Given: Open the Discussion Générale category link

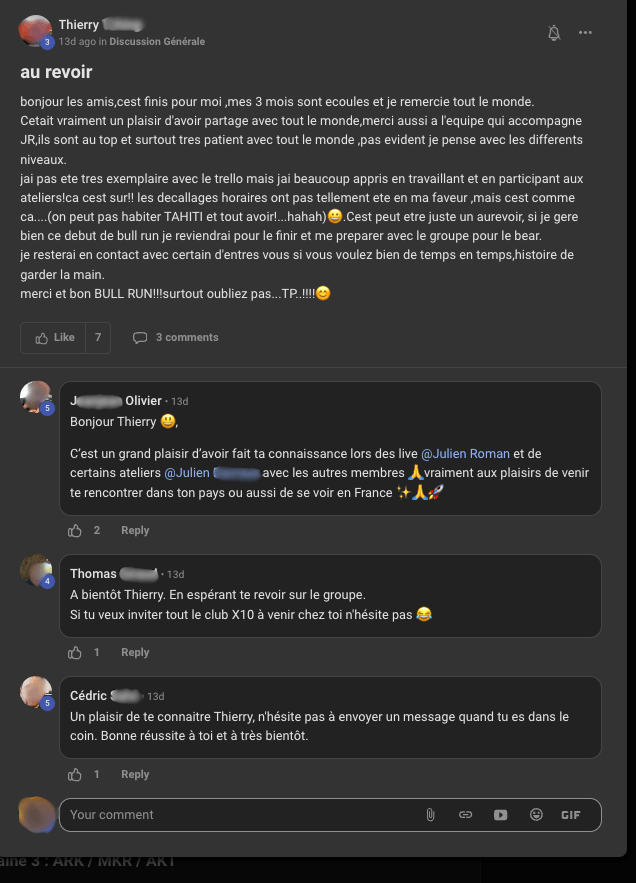Looking at the screenshot, I should tap(157, 42).
